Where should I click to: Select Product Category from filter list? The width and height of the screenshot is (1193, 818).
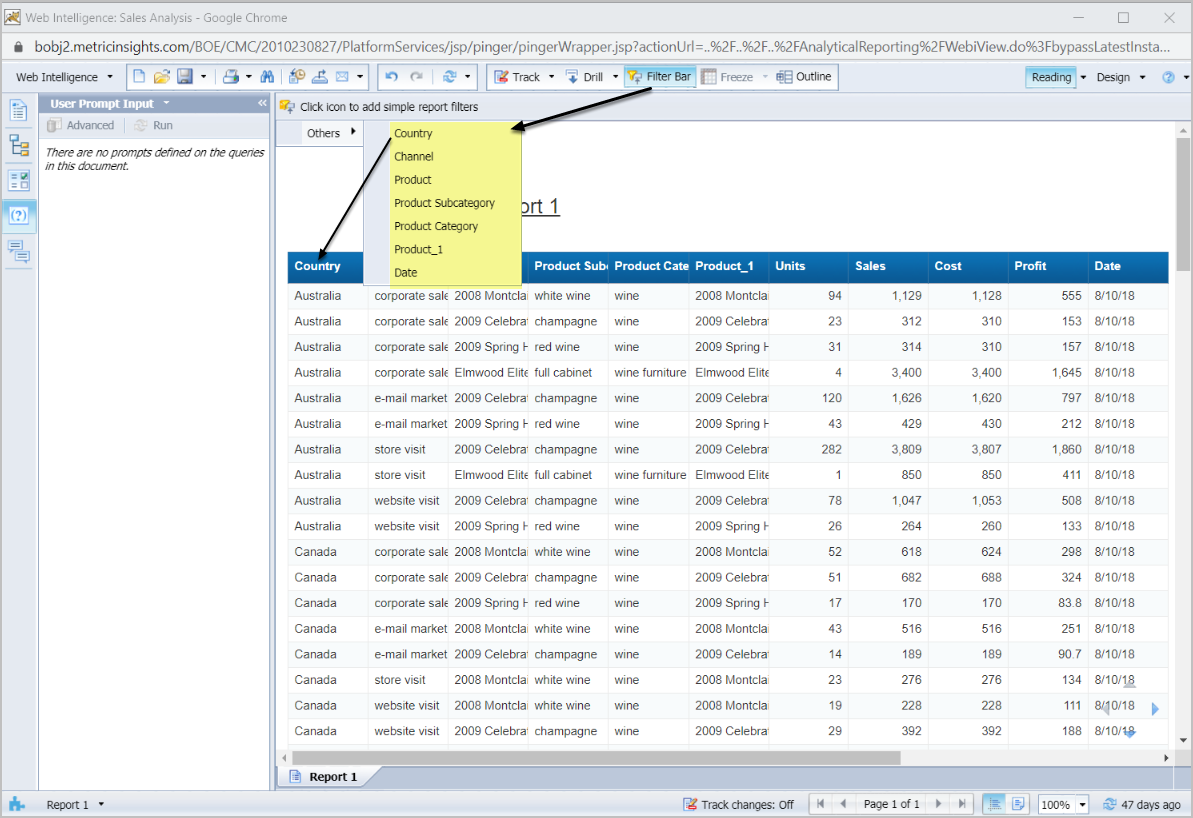click(x=436, y=226)
